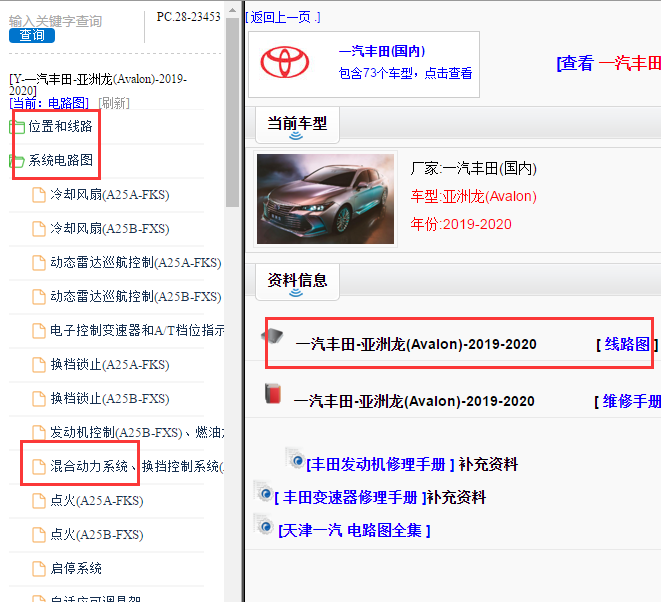661x602 pixels.
Task: Click the gray book icon for 线路图 row
Action: pos(272,336)
